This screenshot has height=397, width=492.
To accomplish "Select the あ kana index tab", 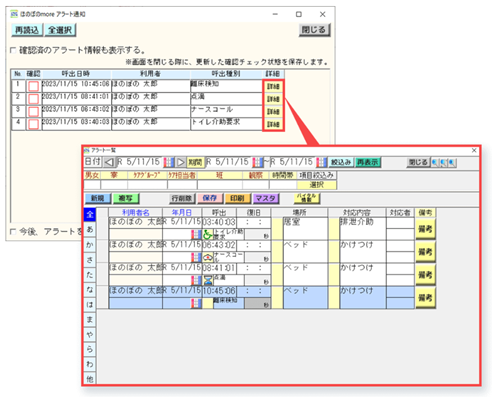I will tap(90, 229).
